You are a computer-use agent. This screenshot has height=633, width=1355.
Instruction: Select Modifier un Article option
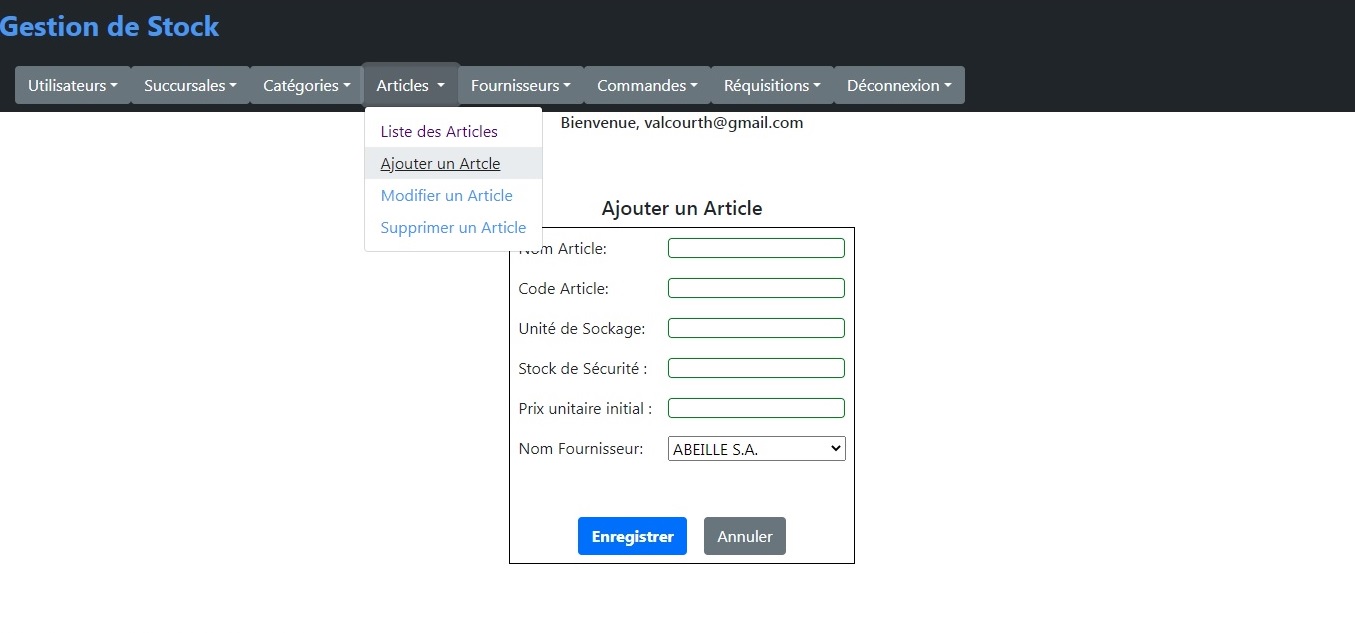coord(446,195)
